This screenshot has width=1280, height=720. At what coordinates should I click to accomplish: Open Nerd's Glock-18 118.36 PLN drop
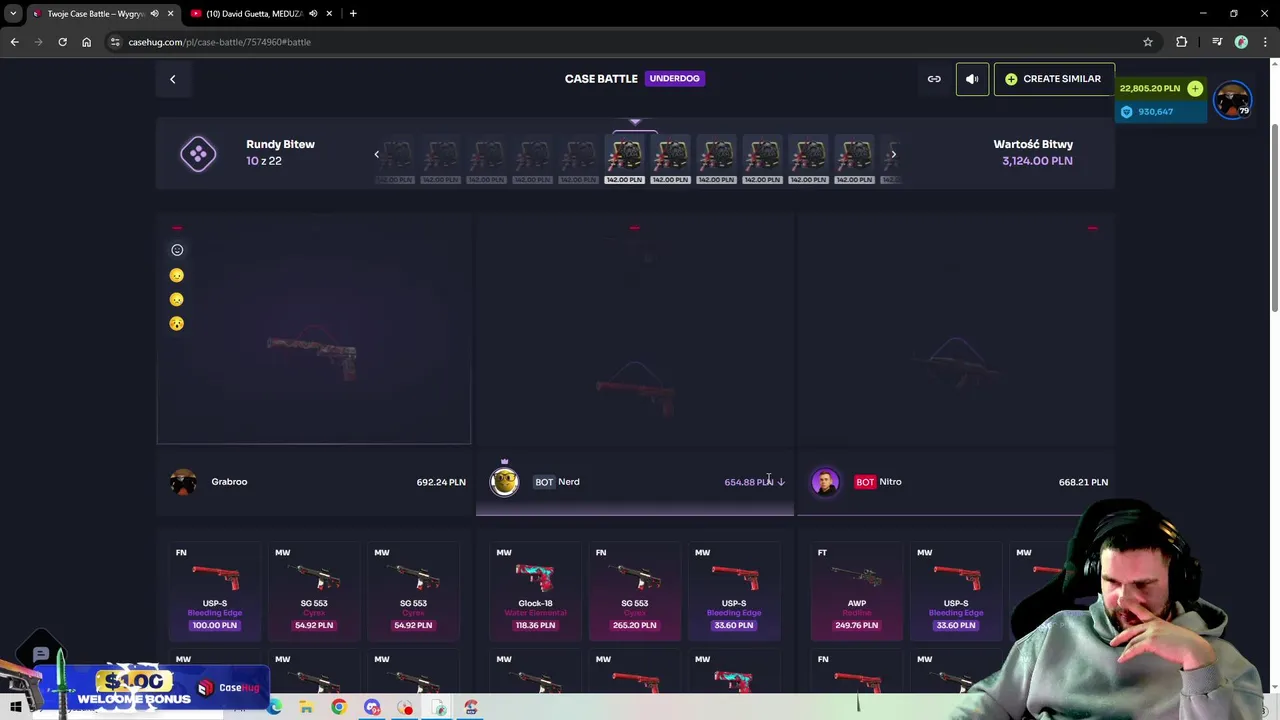pyautogui.click(x=535, y=590)
